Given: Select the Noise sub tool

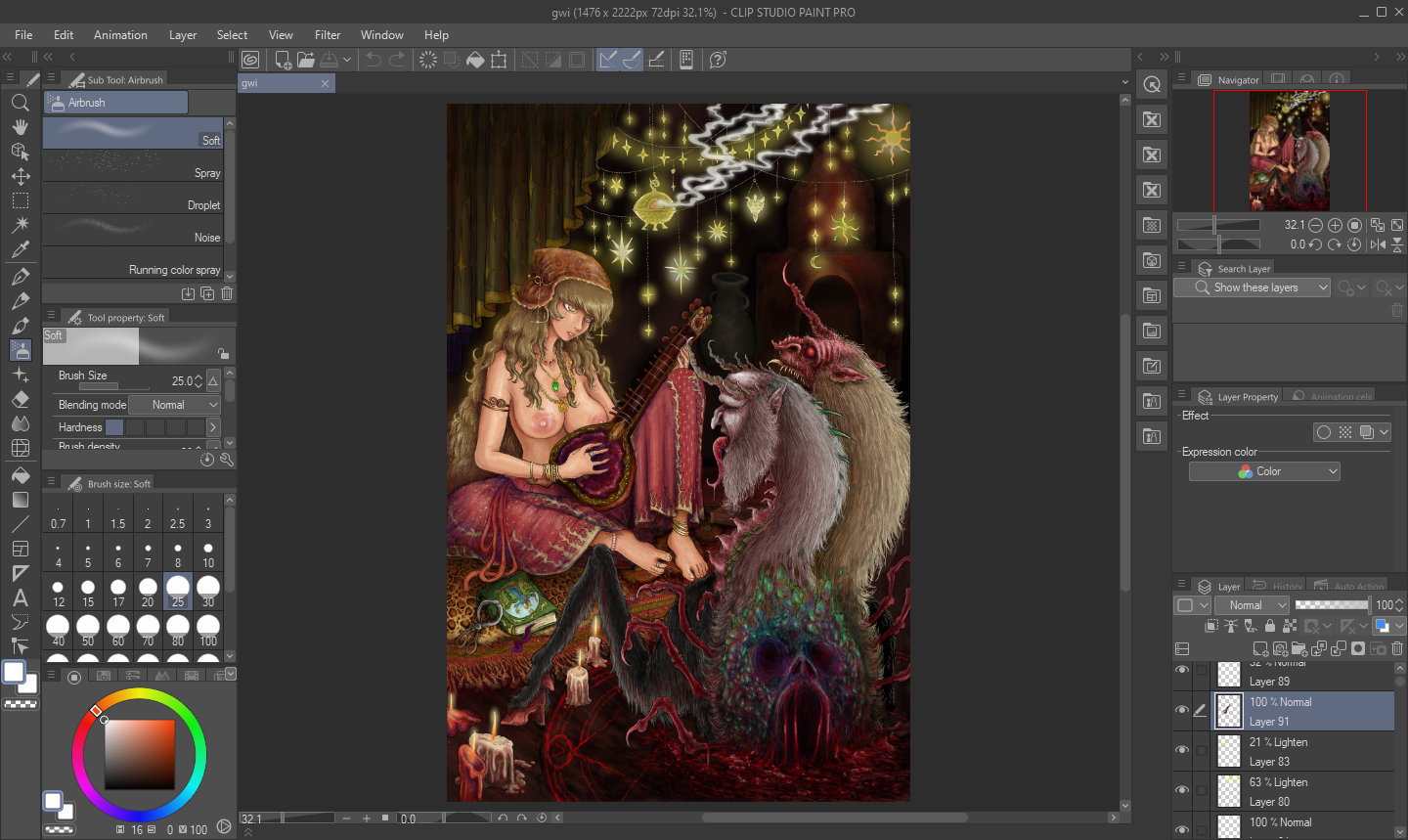Looking at the screenshot, I should (x=133, y=231).
